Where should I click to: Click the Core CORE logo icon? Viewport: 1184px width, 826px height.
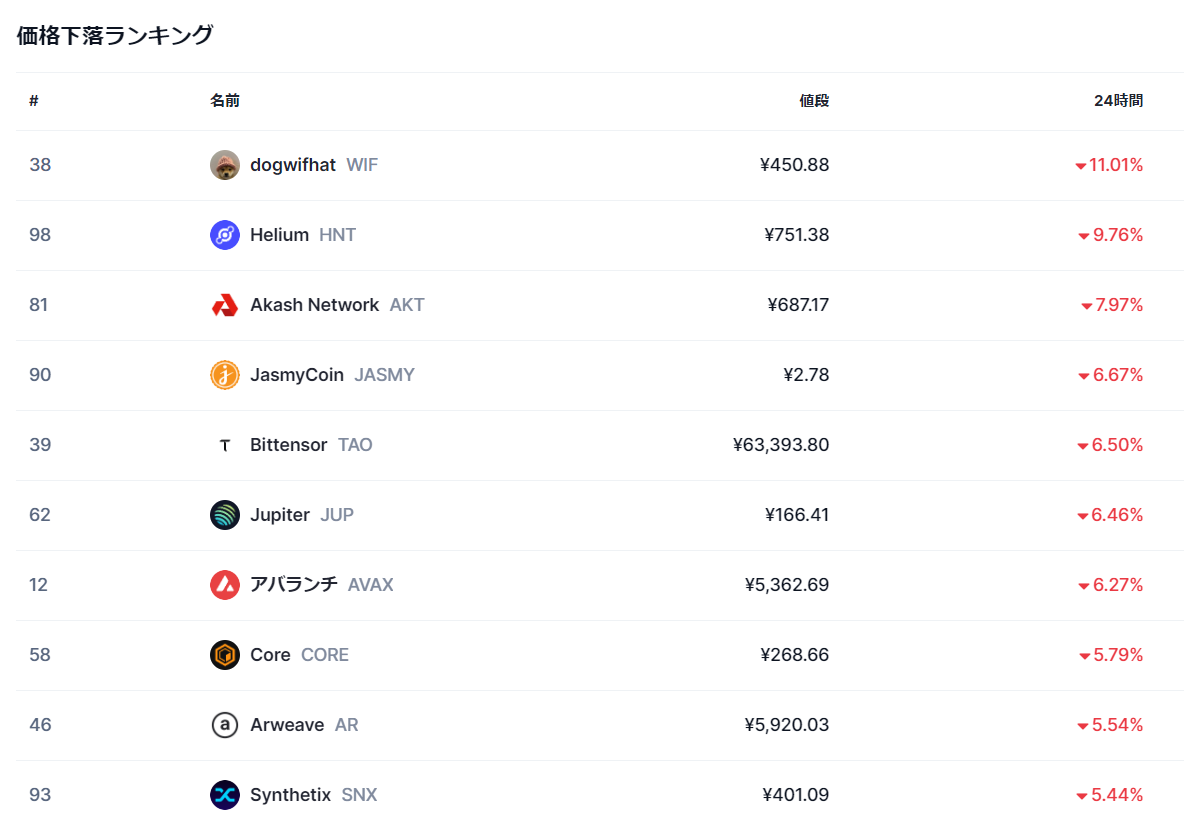coord(225,655)
